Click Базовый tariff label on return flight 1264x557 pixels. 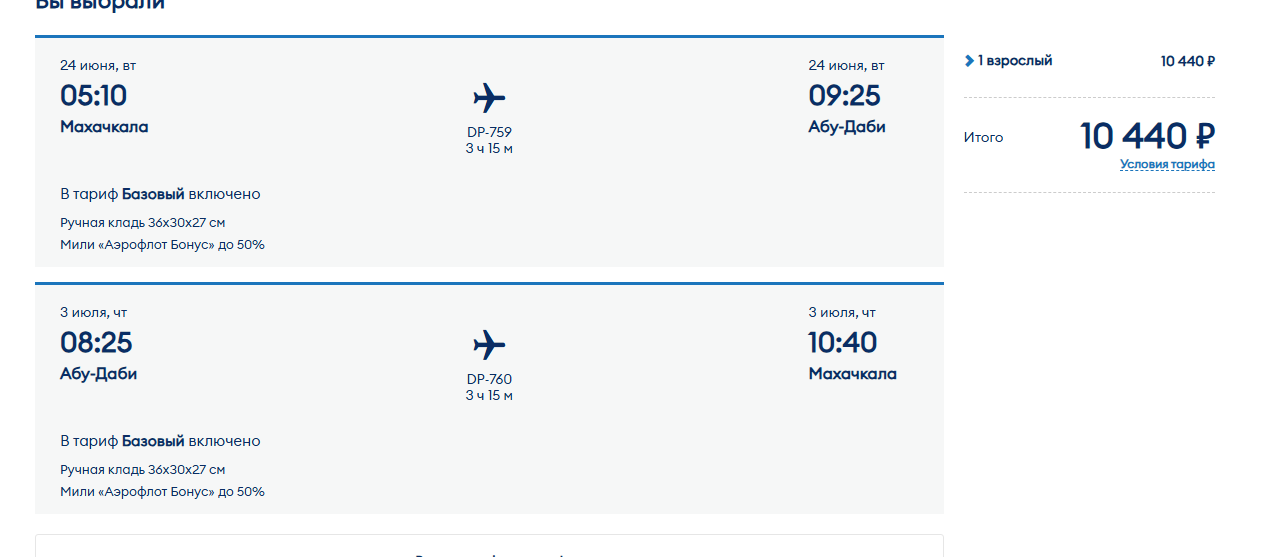pos(153,441)
